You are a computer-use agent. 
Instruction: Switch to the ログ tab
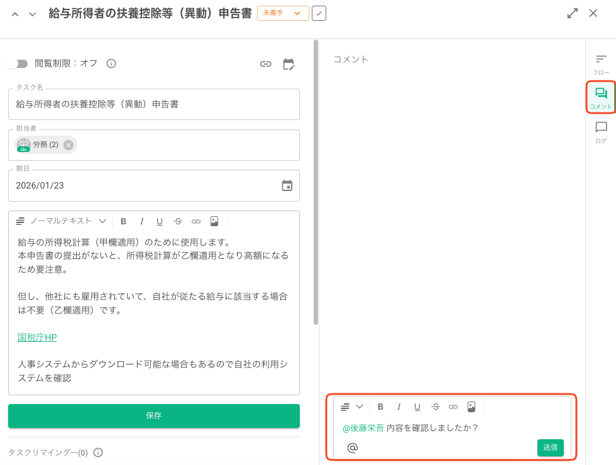pos(600,132)
